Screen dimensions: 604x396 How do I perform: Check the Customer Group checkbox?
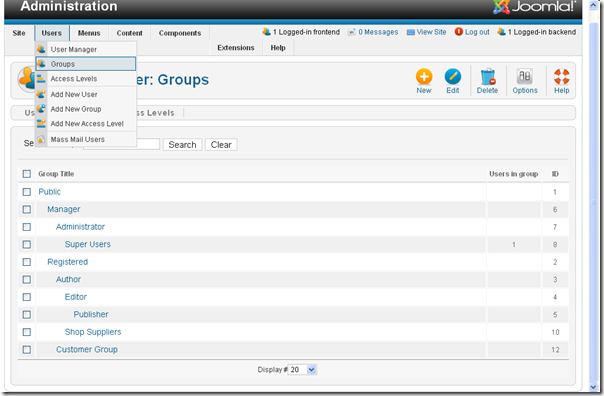coord(27,349)
